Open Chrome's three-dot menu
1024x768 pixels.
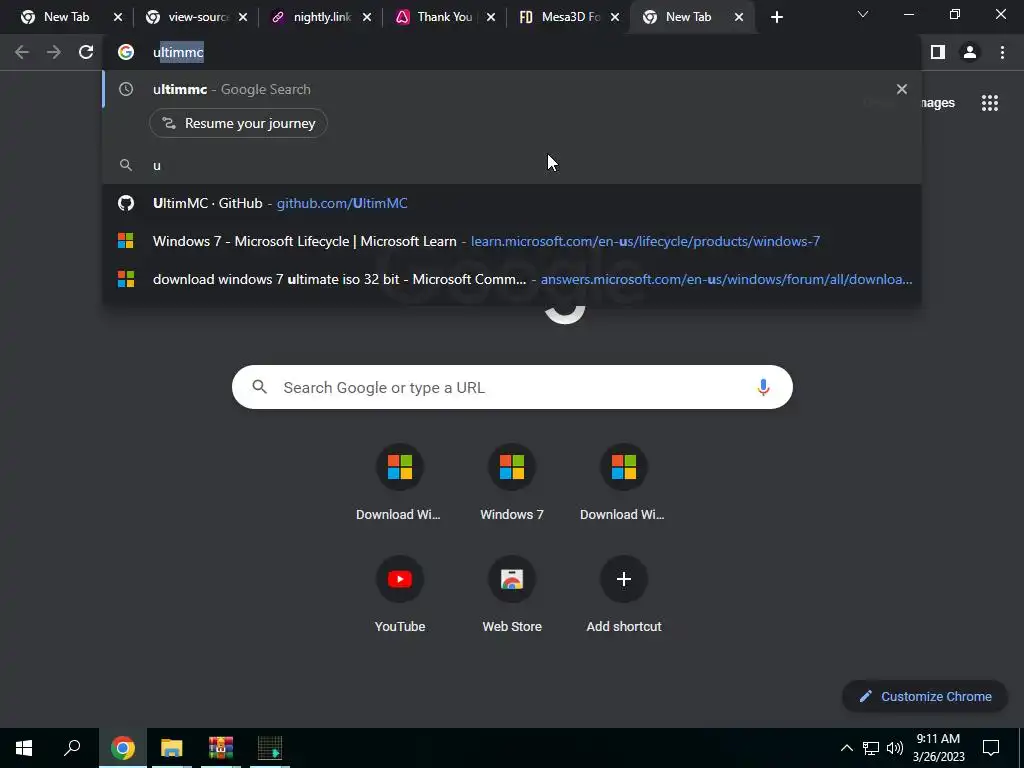pyautogui.click(x=1002, y=52)
